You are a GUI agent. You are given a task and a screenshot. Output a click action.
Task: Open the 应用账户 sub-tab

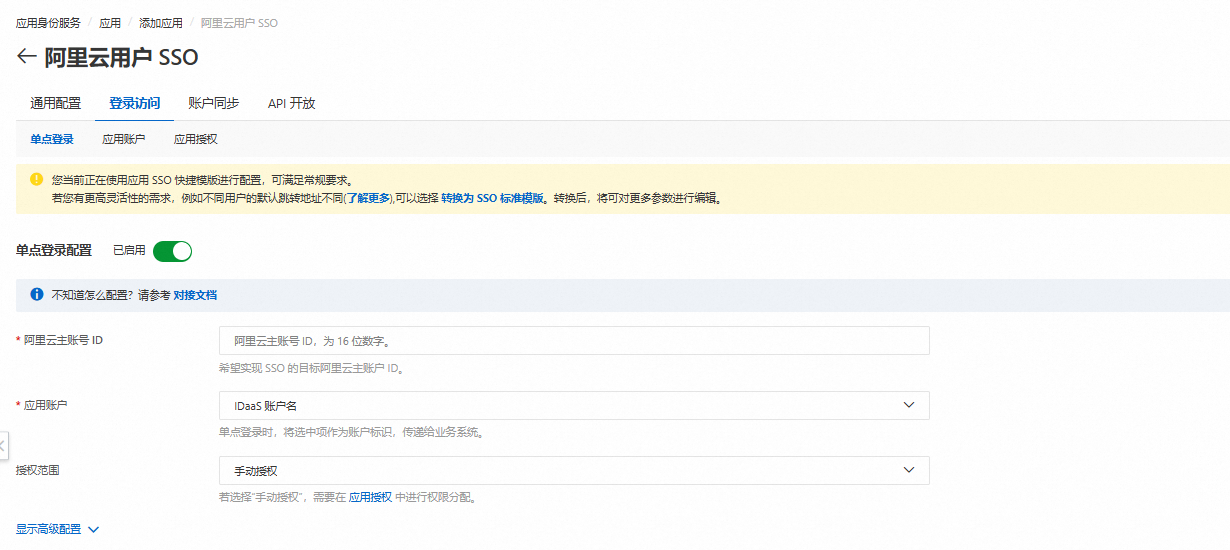point(124,139)
